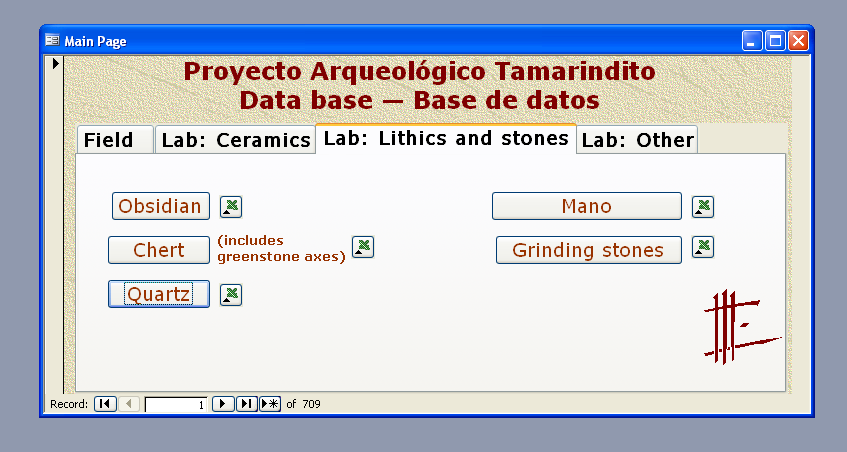Image resolution: width=847 pixels, height=452 pixels.
Task: Open the Lab: Ceramics tab
Action: tap(236, 140)
